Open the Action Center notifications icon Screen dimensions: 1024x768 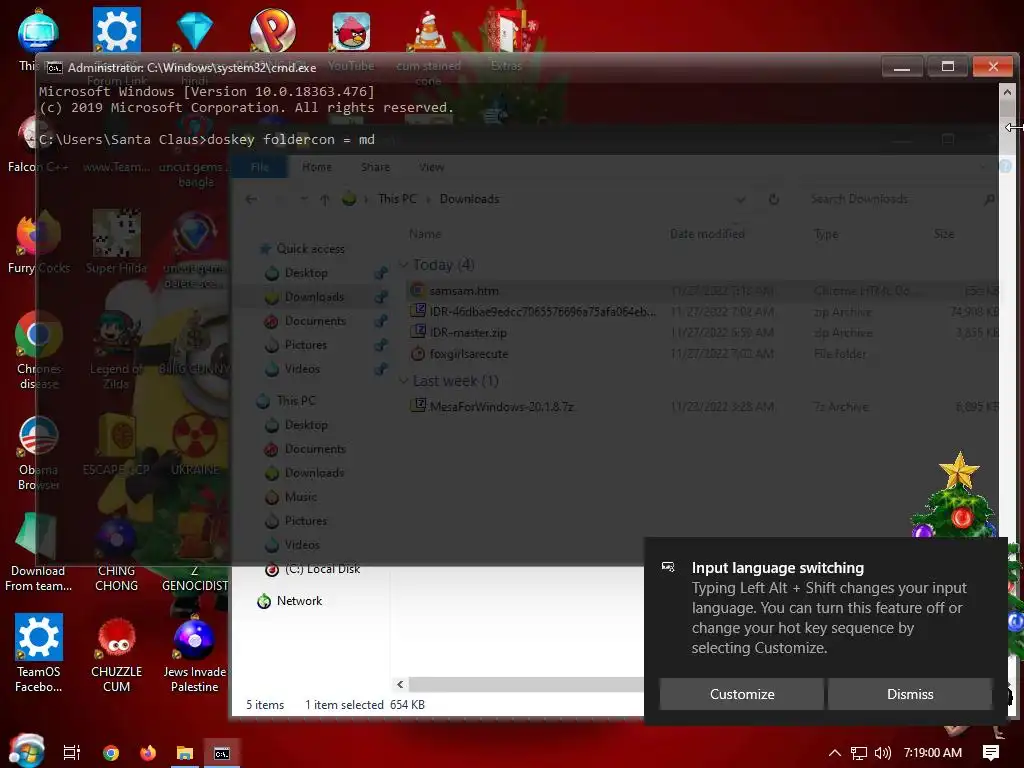(x=991, y=753)
